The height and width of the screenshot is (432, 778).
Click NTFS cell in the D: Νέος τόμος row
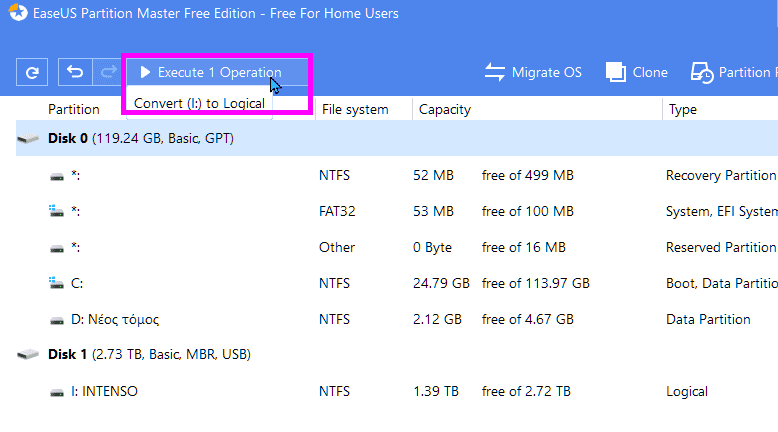(x=334, y=319)
